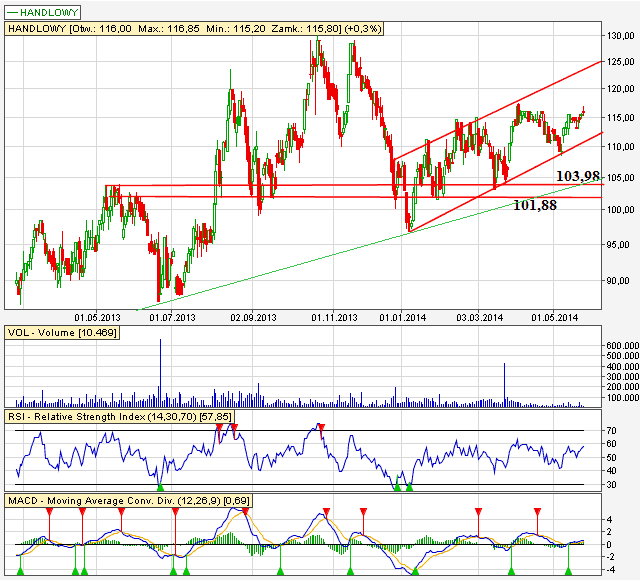Image resolution: width=640 pixels, height=581 pixels.
Task: Click the 90,00 price axis label
Action: (x=620, y=281)
